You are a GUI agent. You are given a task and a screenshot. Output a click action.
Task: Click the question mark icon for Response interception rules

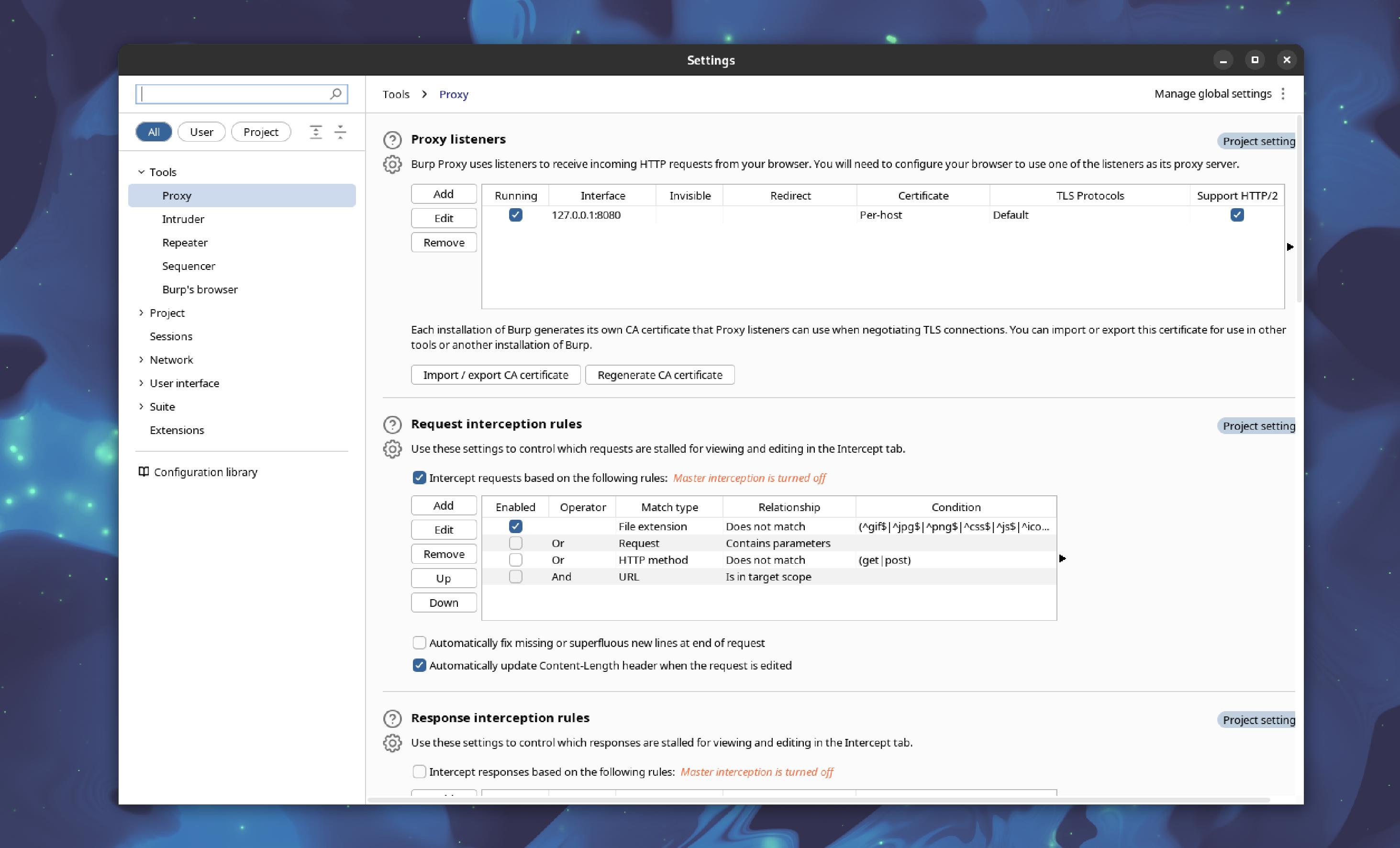point(393,718)
